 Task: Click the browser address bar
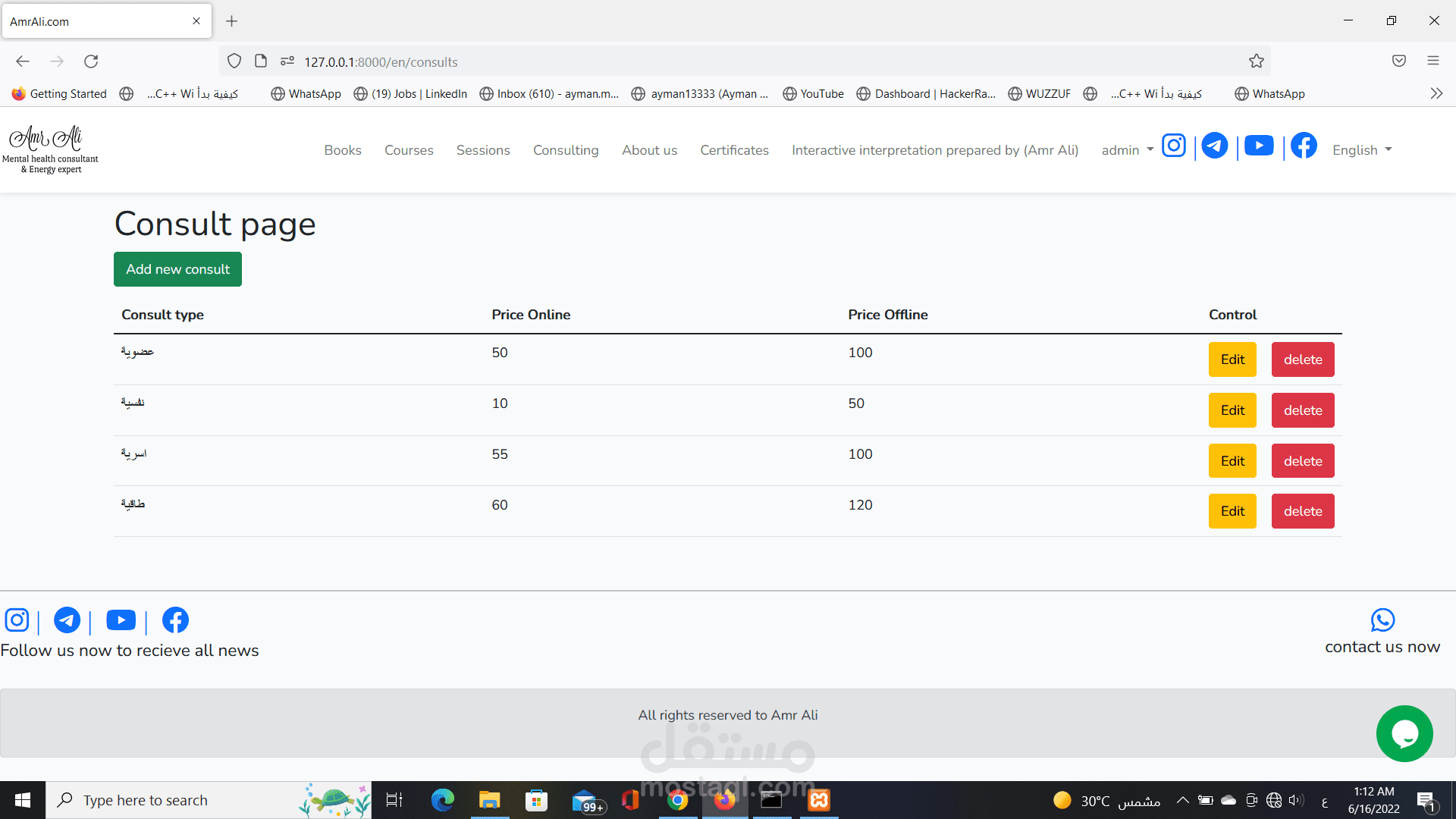682,61
